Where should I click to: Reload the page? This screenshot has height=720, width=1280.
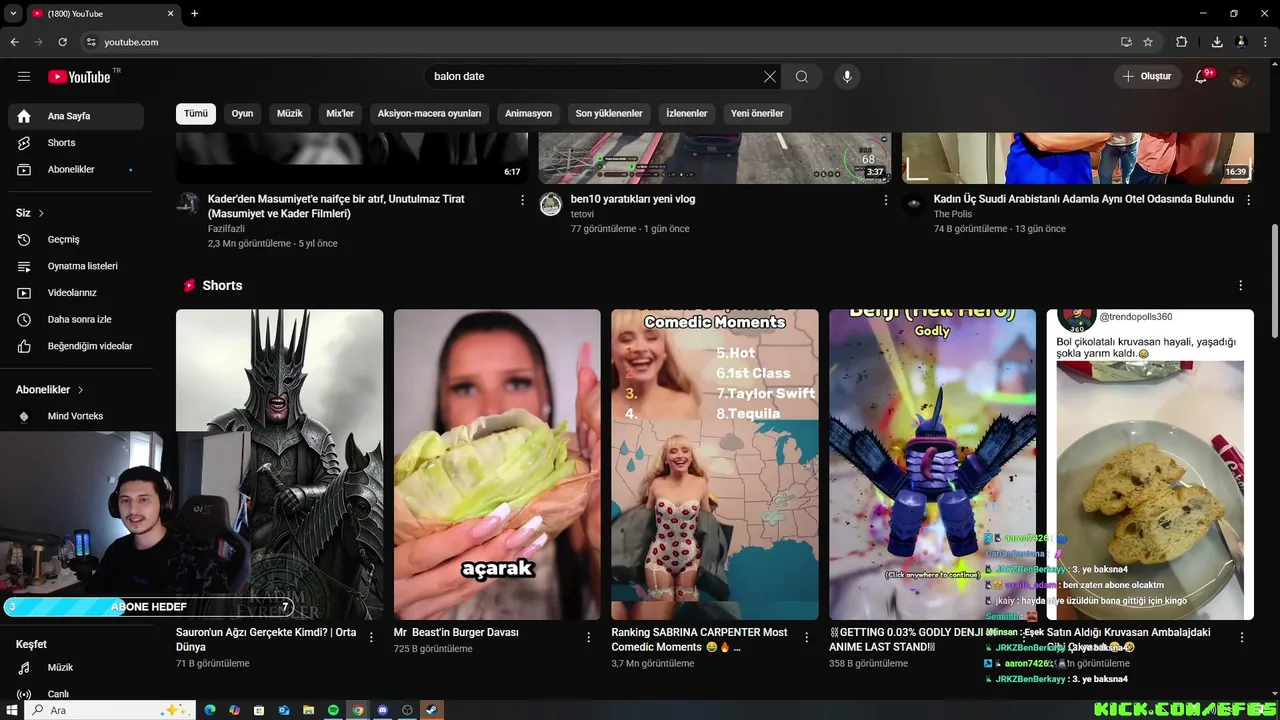(62, 42)
